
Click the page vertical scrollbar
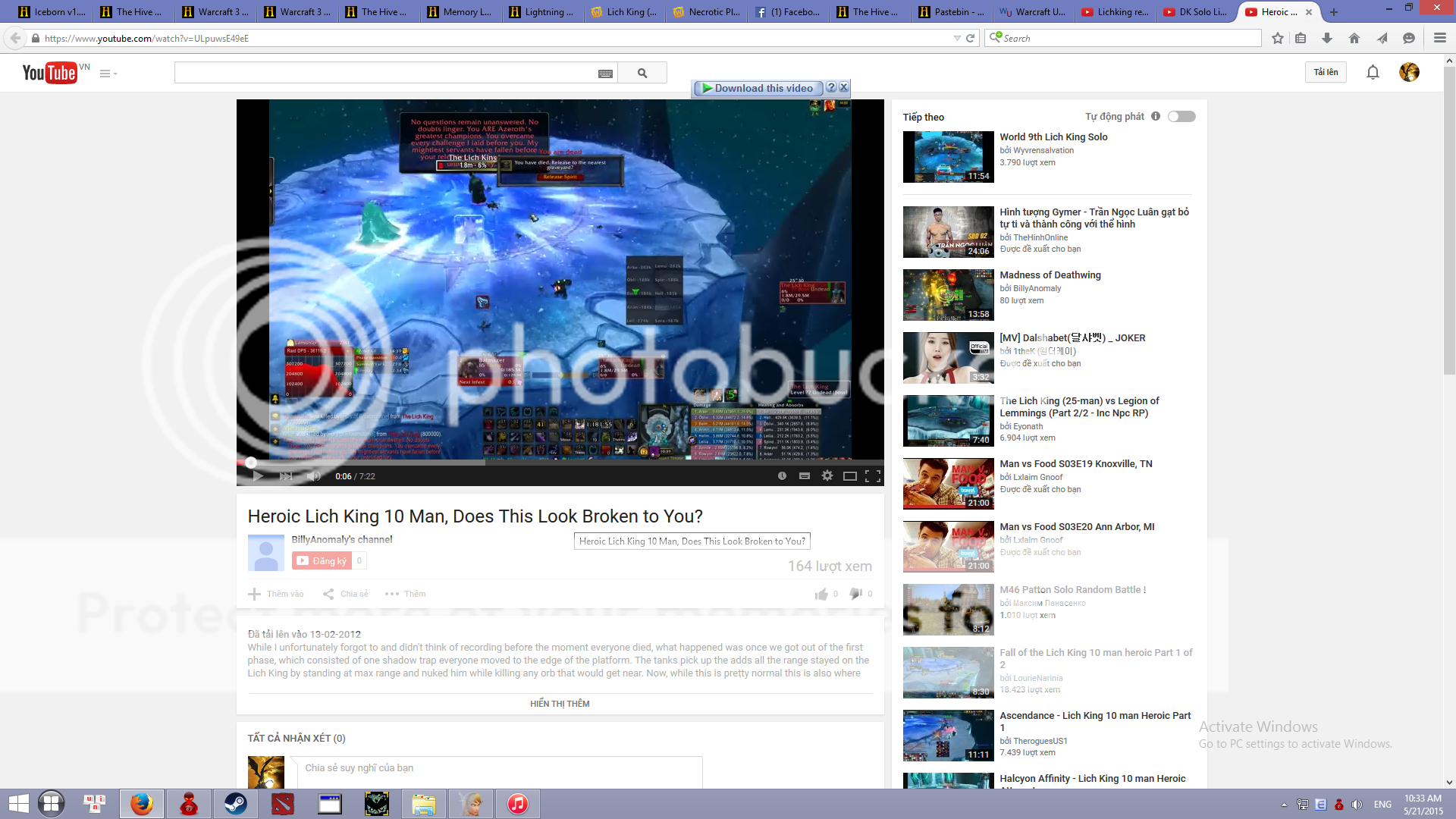(1449, 220)
